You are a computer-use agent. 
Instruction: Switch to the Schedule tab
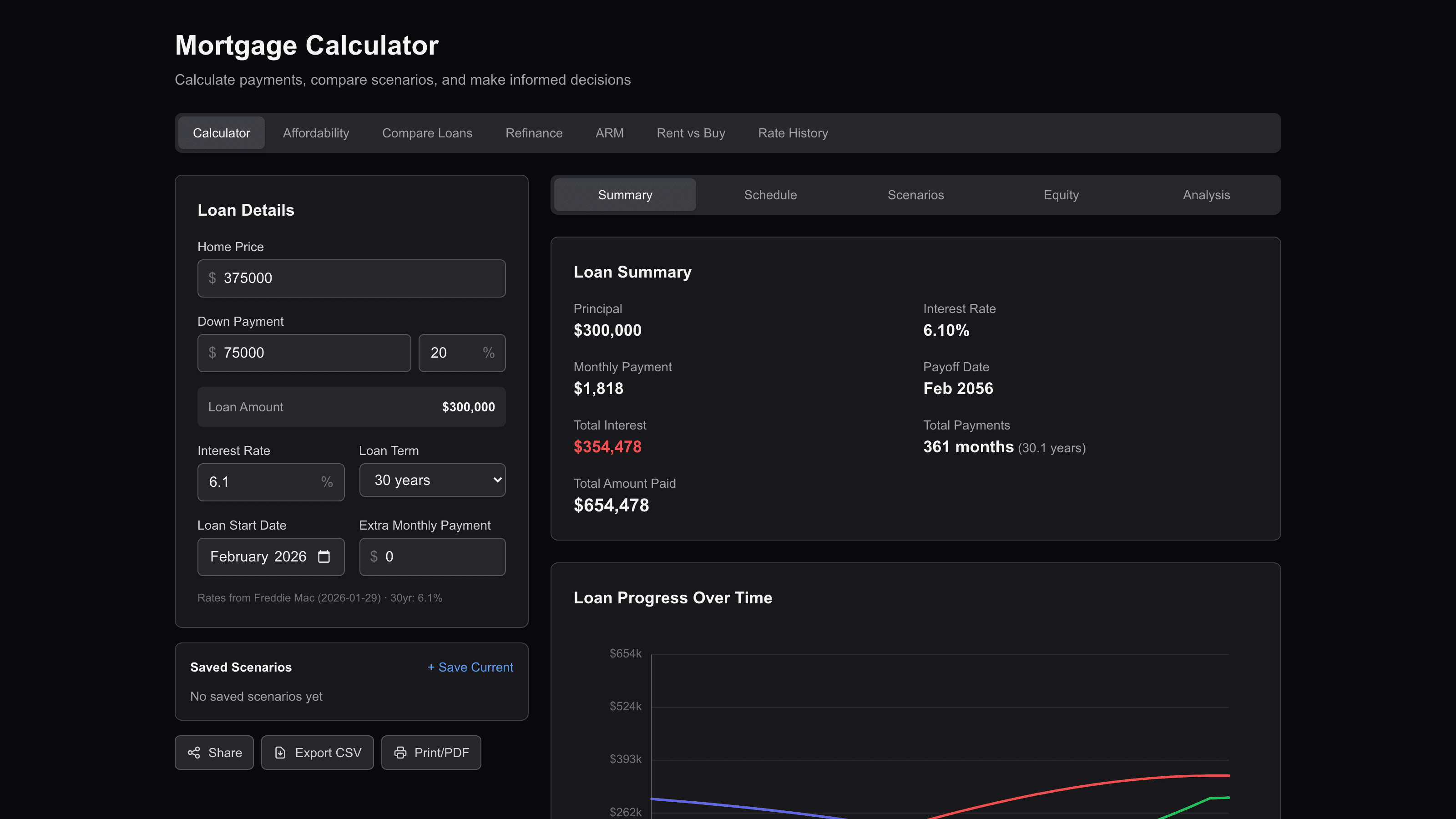(x=770, y=194)
